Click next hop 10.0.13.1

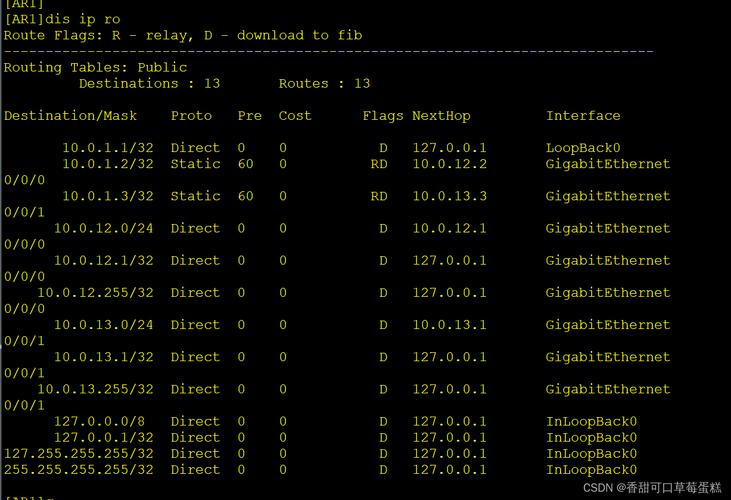pyautogui.click(x=449, y=325)
